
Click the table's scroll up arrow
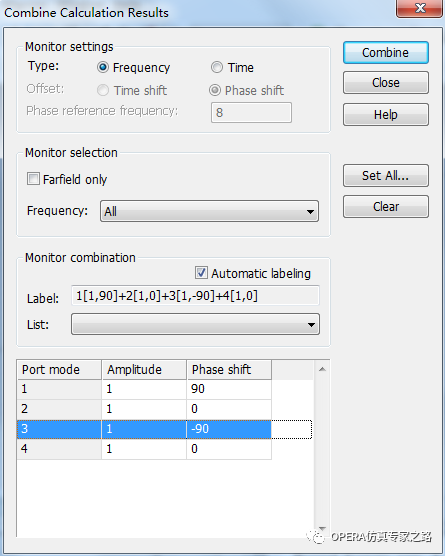(322, 369)
